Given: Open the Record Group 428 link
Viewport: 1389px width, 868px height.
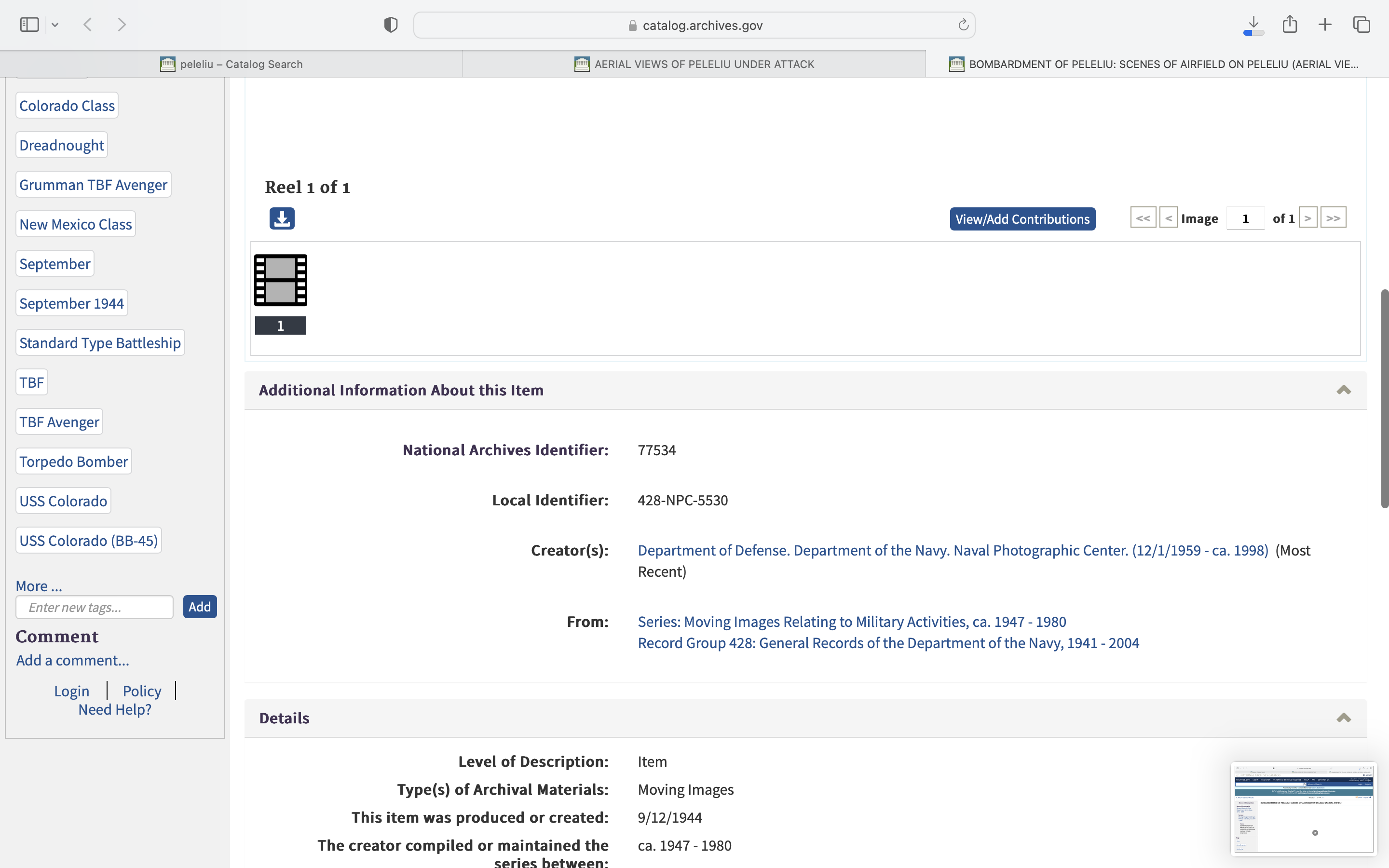Looking at the screenshot, I should [x=888, y=643].
